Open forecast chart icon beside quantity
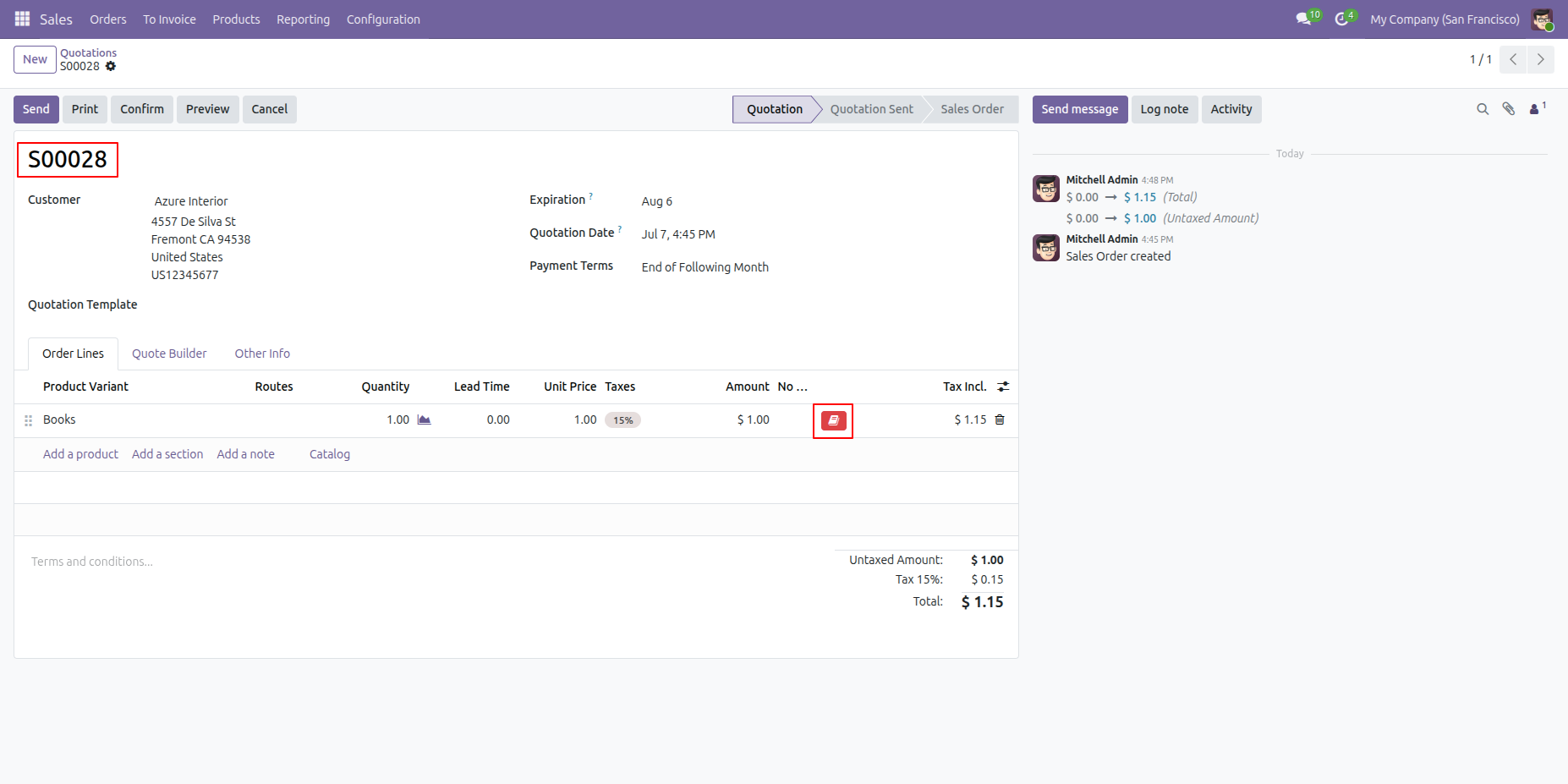The image size is (1568, 784). point(425,419)
